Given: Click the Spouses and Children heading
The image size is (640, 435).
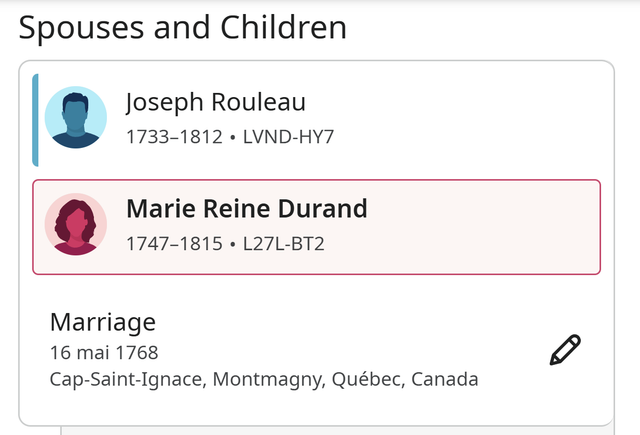Looking at the screenshot, I should tap(182, 27).
